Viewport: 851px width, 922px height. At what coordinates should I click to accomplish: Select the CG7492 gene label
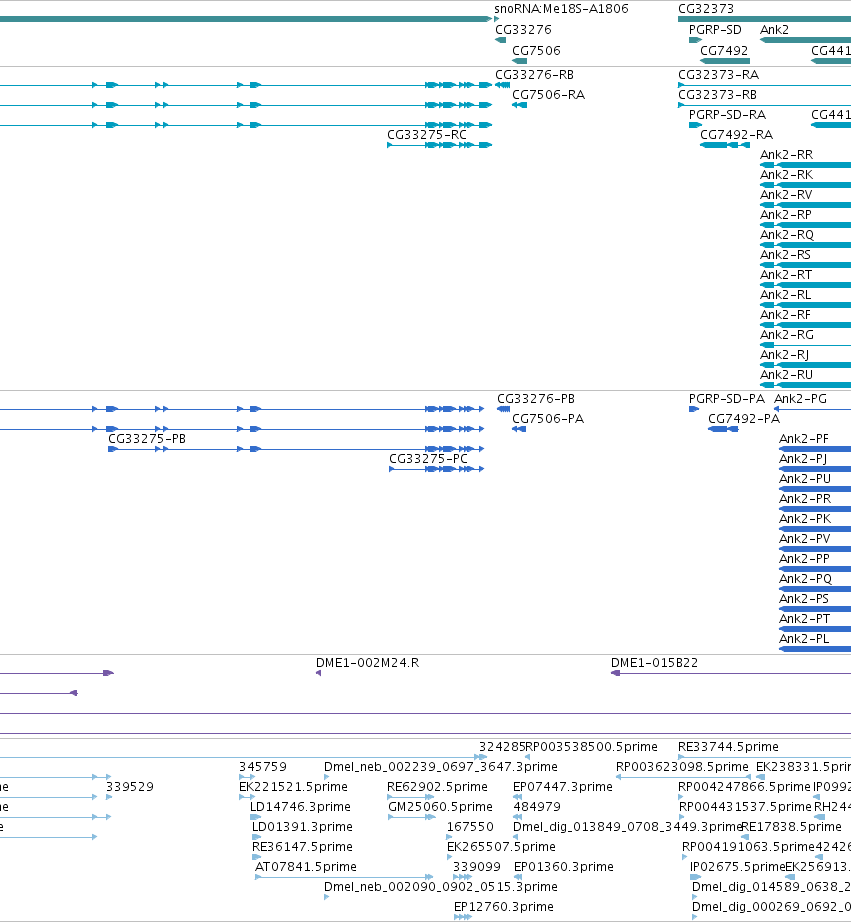[x=724, y=51]
